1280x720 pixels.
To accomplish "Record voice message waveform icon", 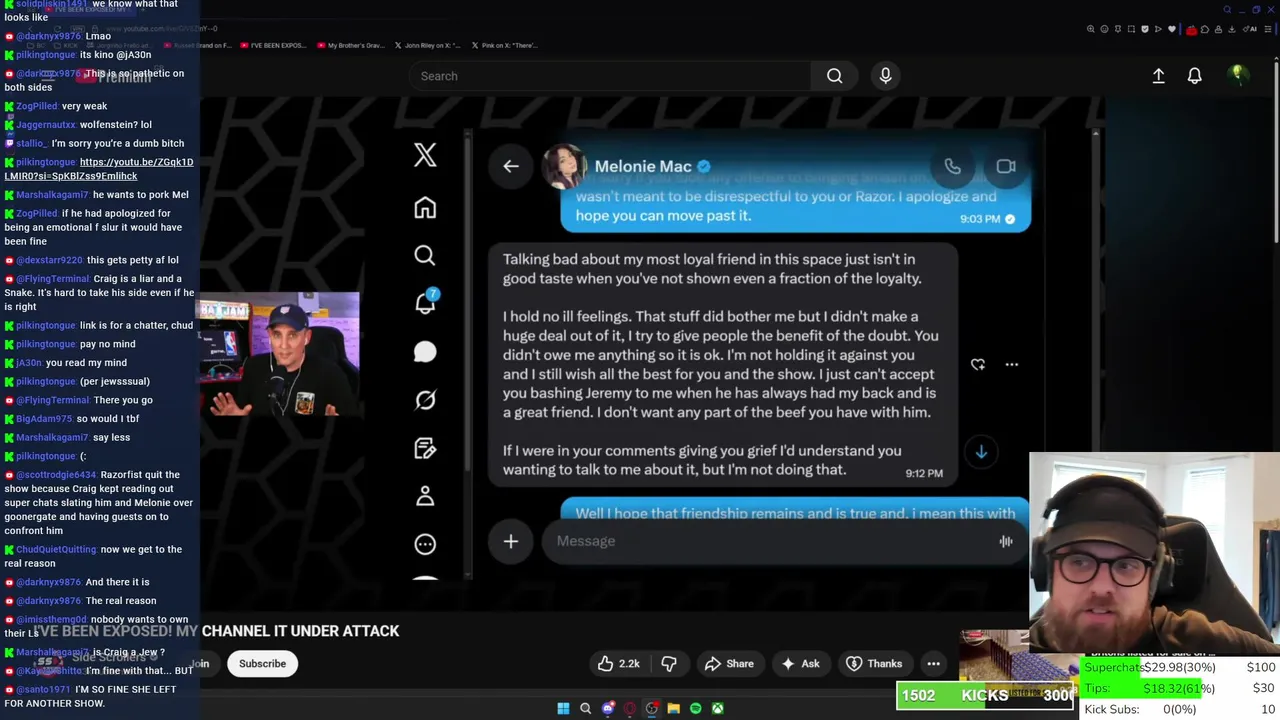I will 1006,541.
